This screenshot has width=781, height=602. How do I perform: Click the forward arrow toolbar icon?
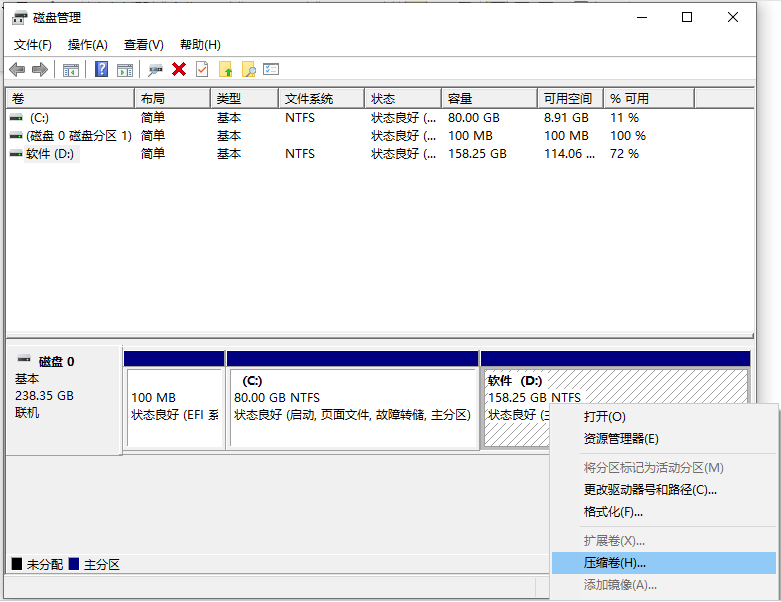pos(40,69)
